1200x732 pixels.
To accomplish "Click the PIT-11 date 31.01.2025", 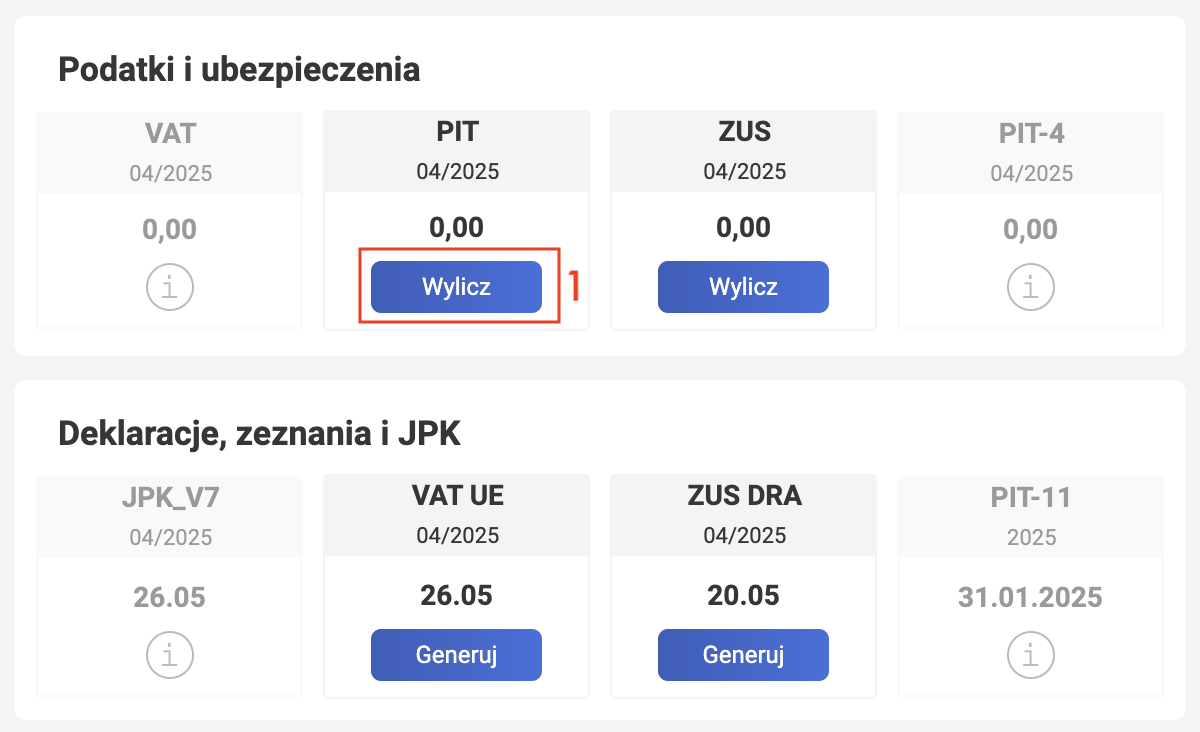I will 1031,598.
